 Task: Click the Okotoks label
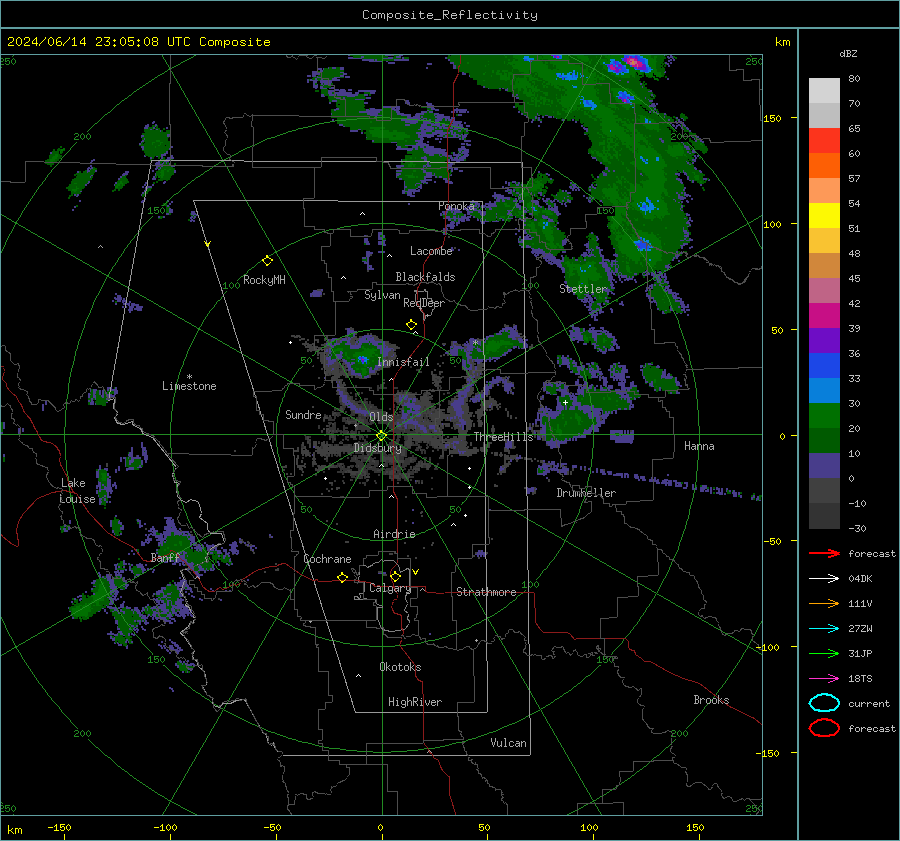400,667
